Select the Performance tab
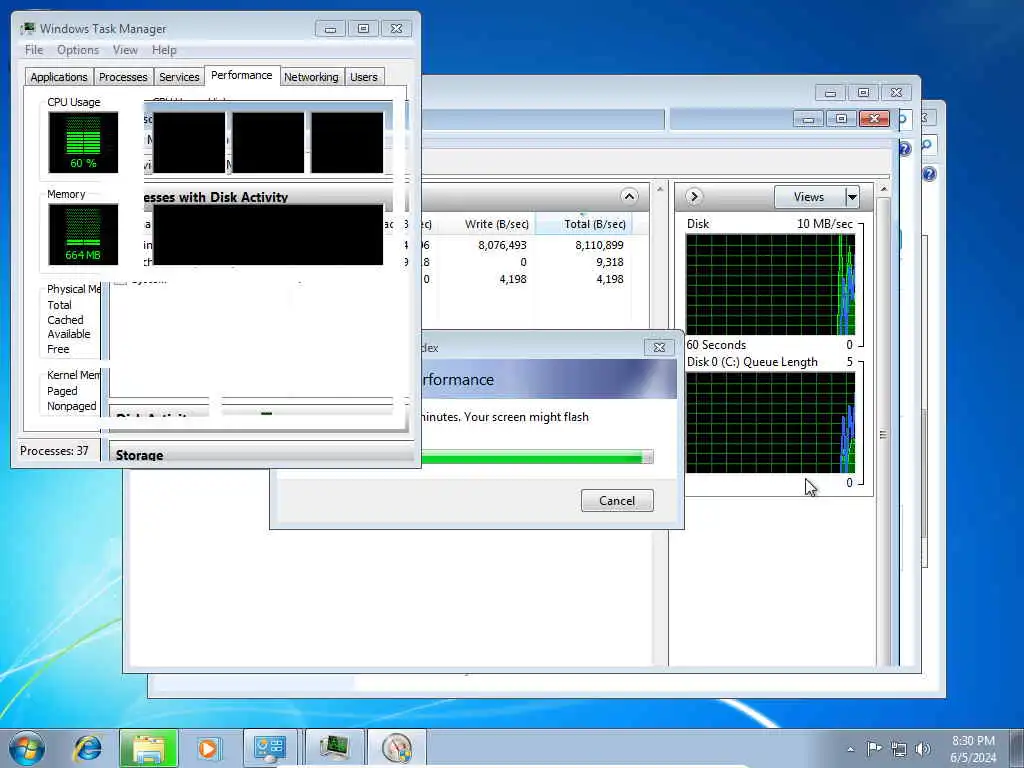1024x768 pixels. point(242,75)
